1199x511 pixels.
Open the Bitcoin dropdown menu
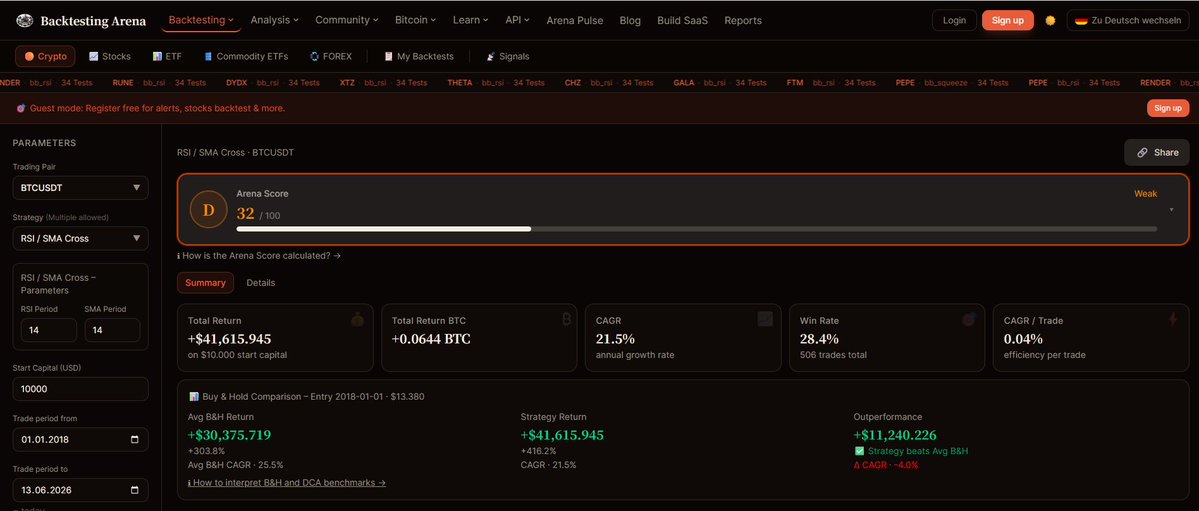tap(416, 21)
